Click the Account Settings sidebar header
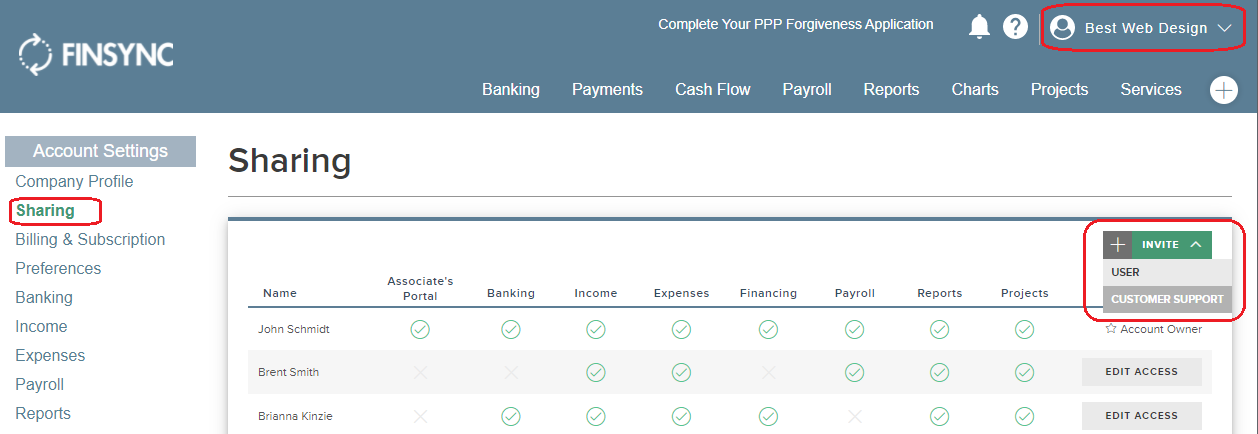This screenshot has width=1258, height=434. pyautogui.click(x=100, y=151)
